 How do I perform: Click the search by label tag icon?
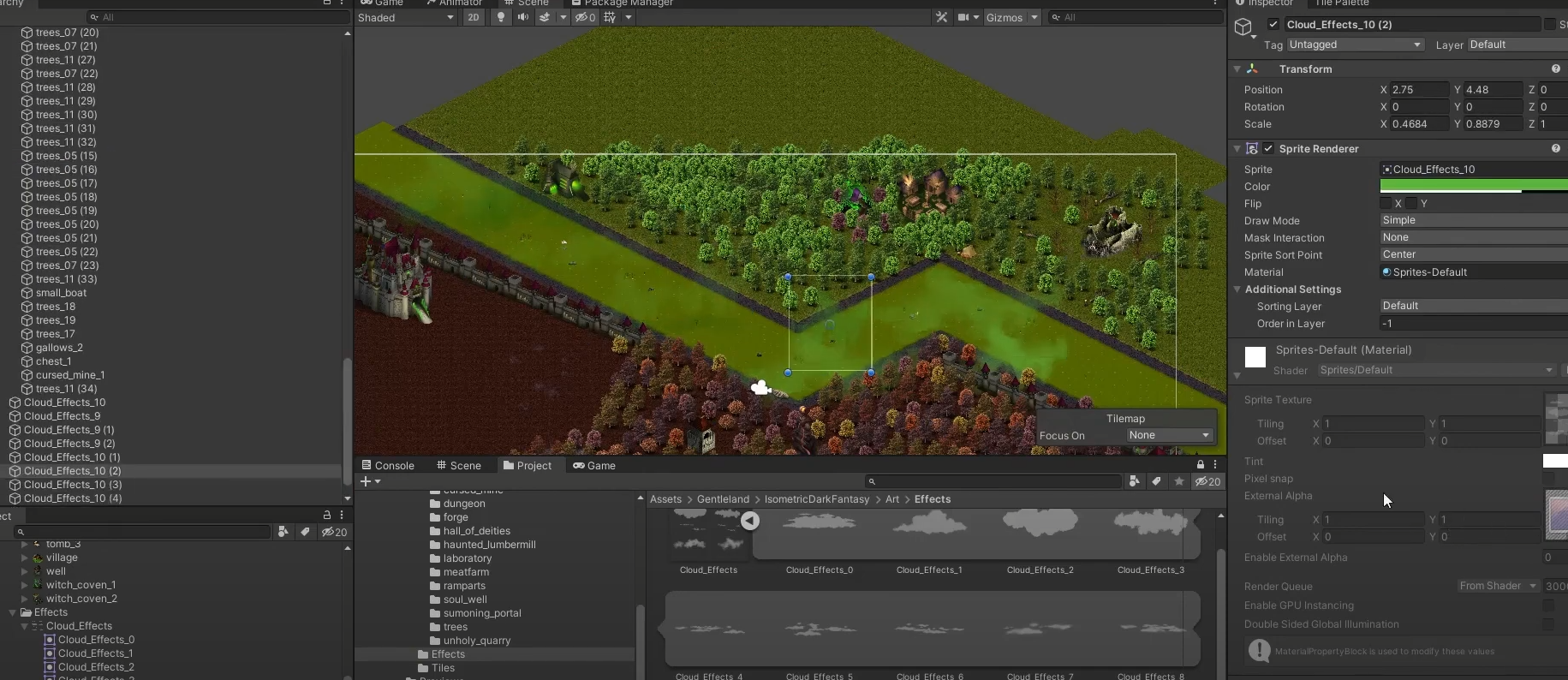pyautogui.click(x=1156, y=481)
